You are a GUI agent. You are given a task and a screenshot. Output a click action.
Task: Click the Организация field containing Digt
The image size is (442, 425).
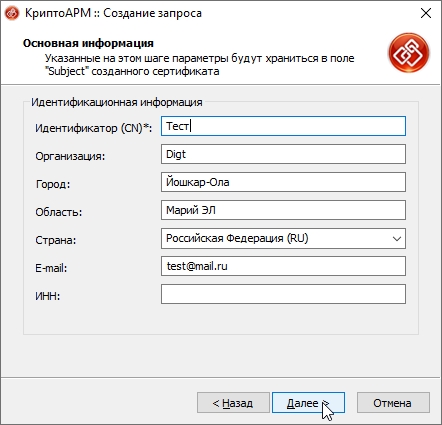[x=283, y=154]
